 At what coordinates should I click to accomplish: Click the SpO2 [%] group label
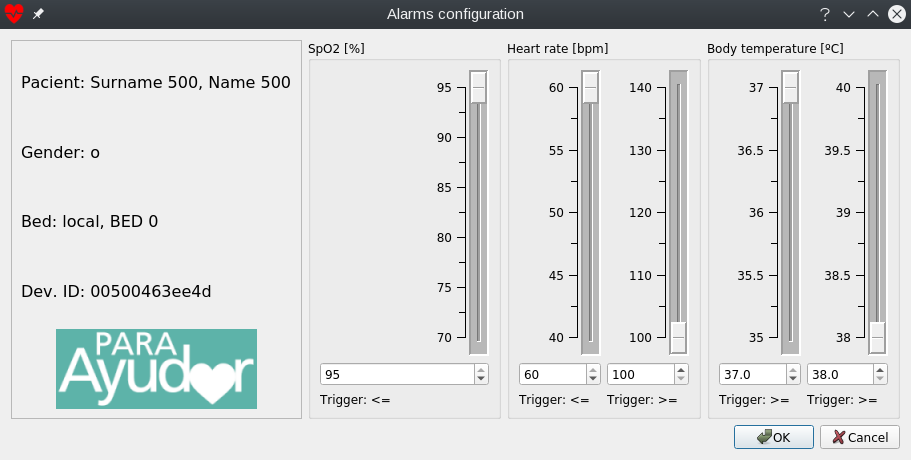tap(336, 49)
